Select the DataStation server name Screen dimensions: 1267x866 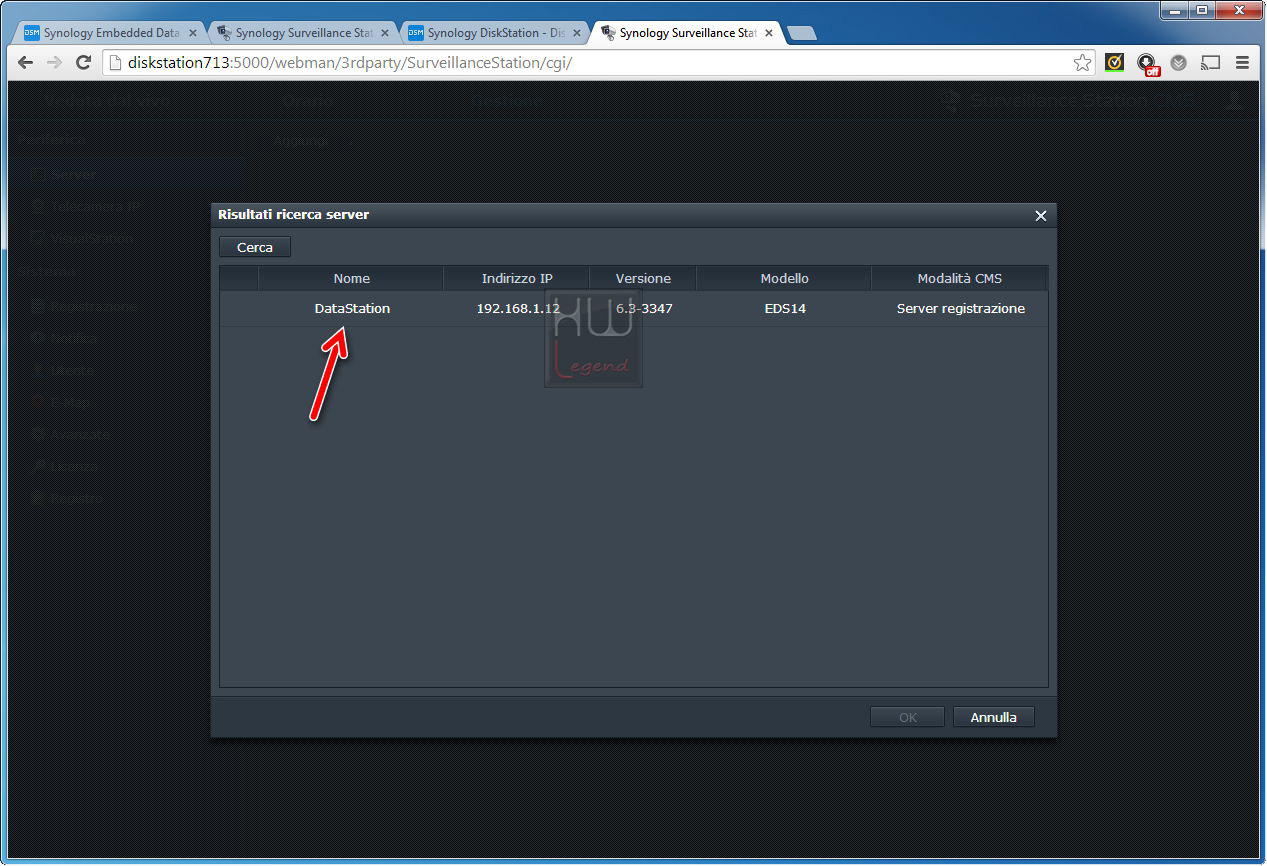point(352,309)
